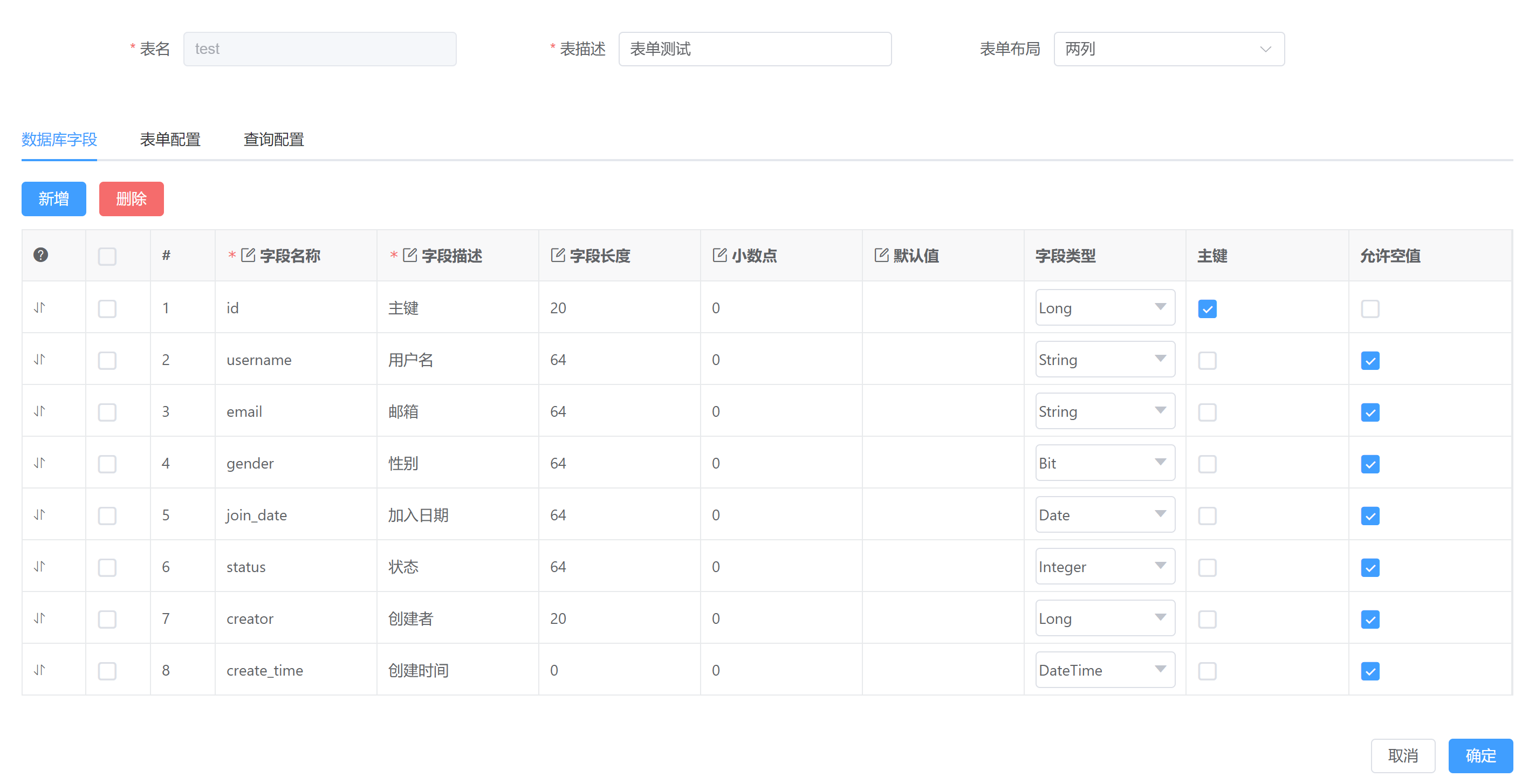Click the edit icon beside 字段描述 header
Viewport: 1515px width, 784px height.
[x=409, y=255]
